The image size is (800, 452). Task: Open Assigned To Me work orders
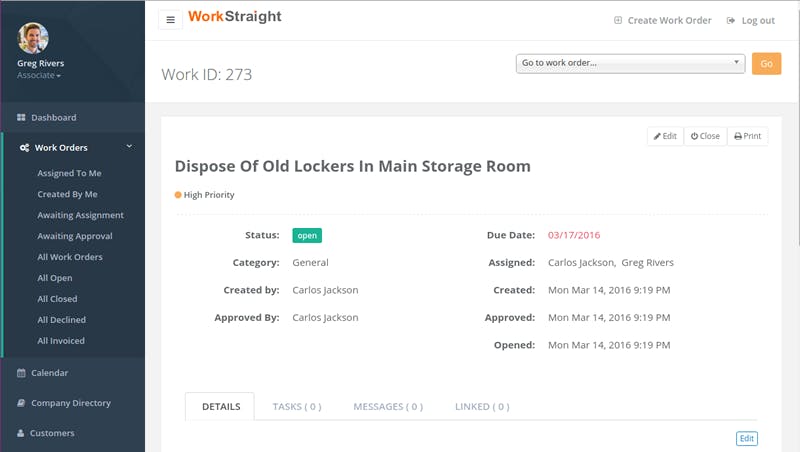click(69, 173)
